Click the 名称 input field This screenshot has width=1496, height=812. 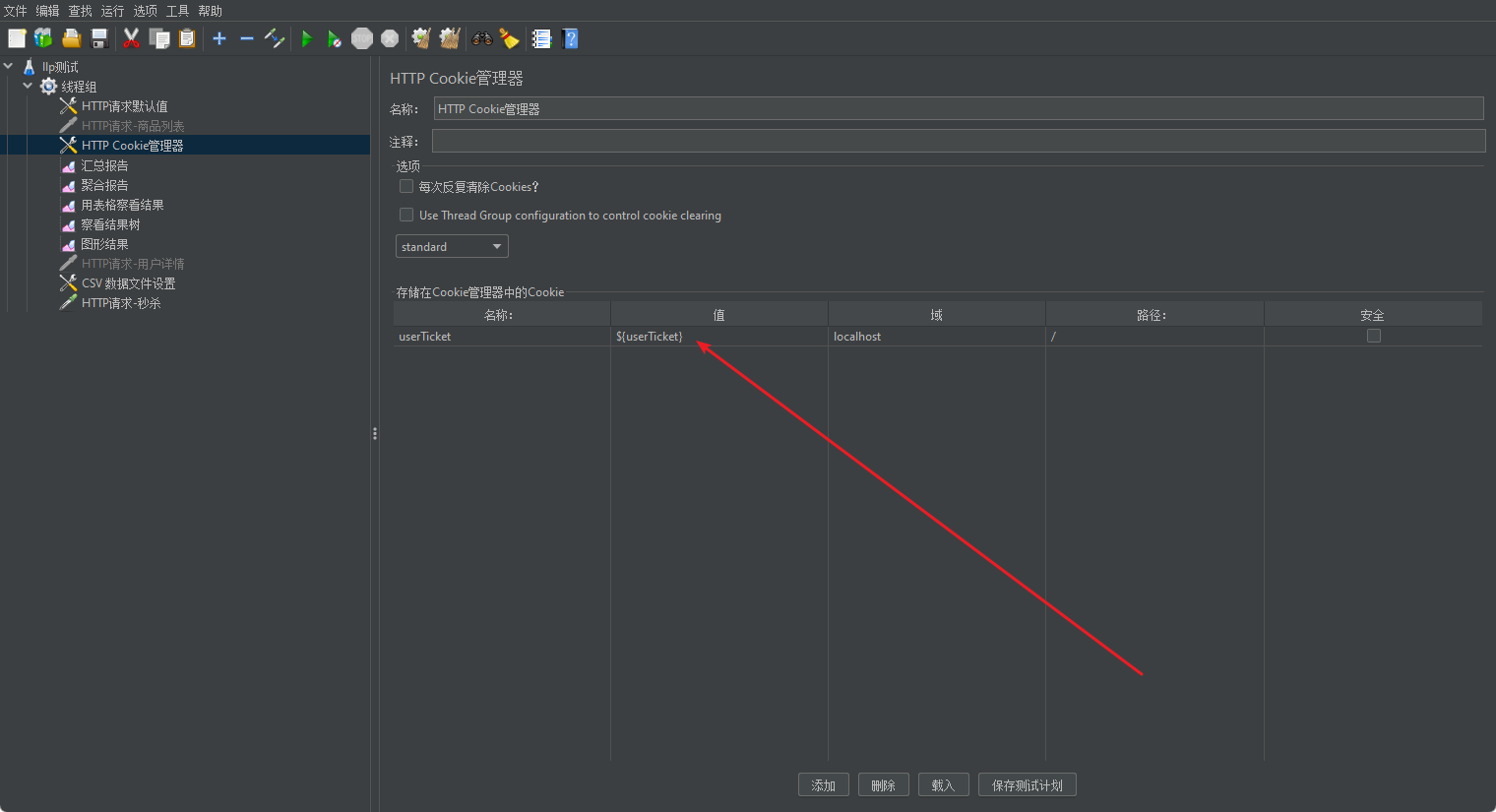[x=959, y=108]
